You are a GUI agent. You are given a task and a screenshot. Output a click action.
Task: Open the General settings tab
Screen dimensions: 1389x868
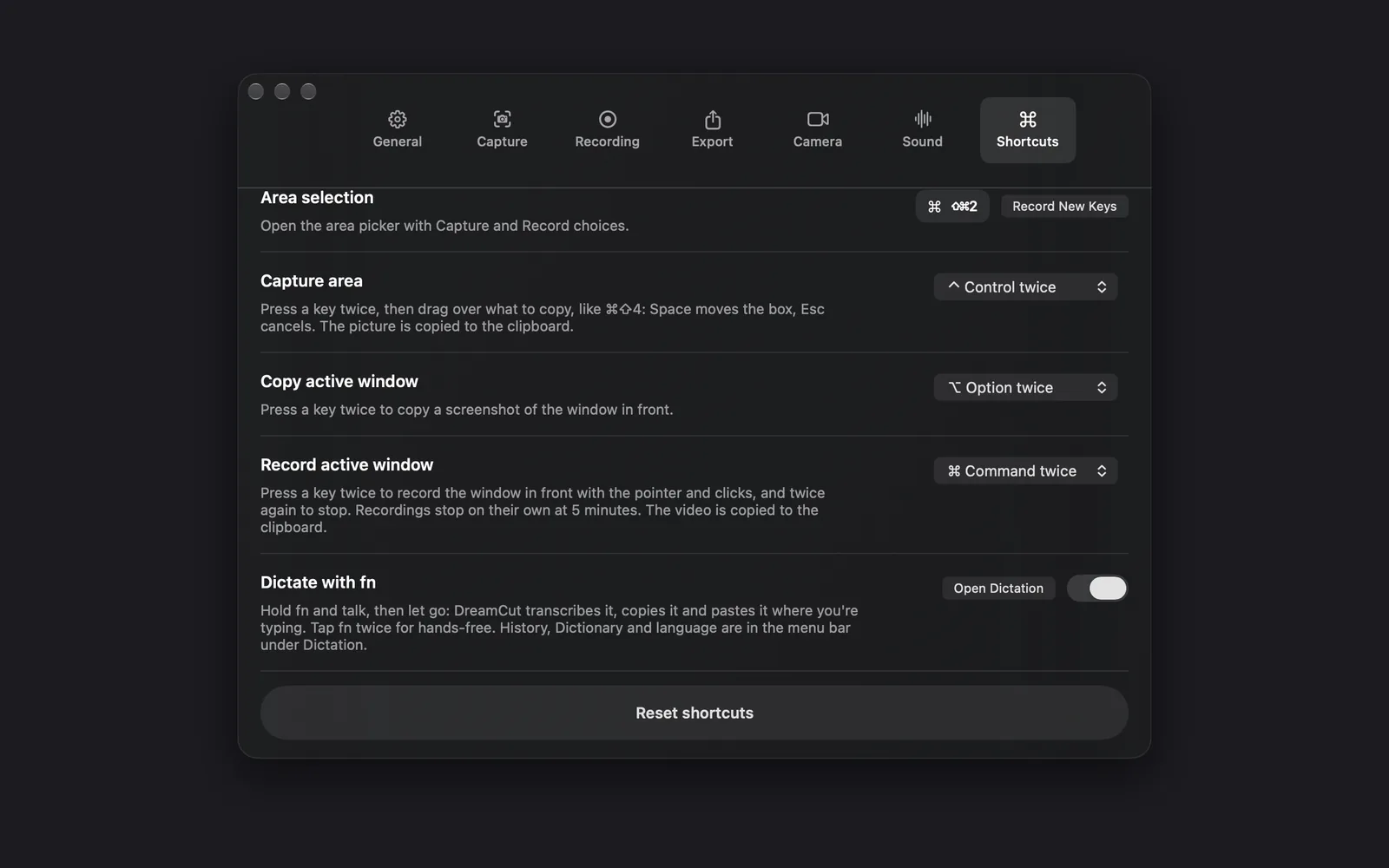point(398,129)
